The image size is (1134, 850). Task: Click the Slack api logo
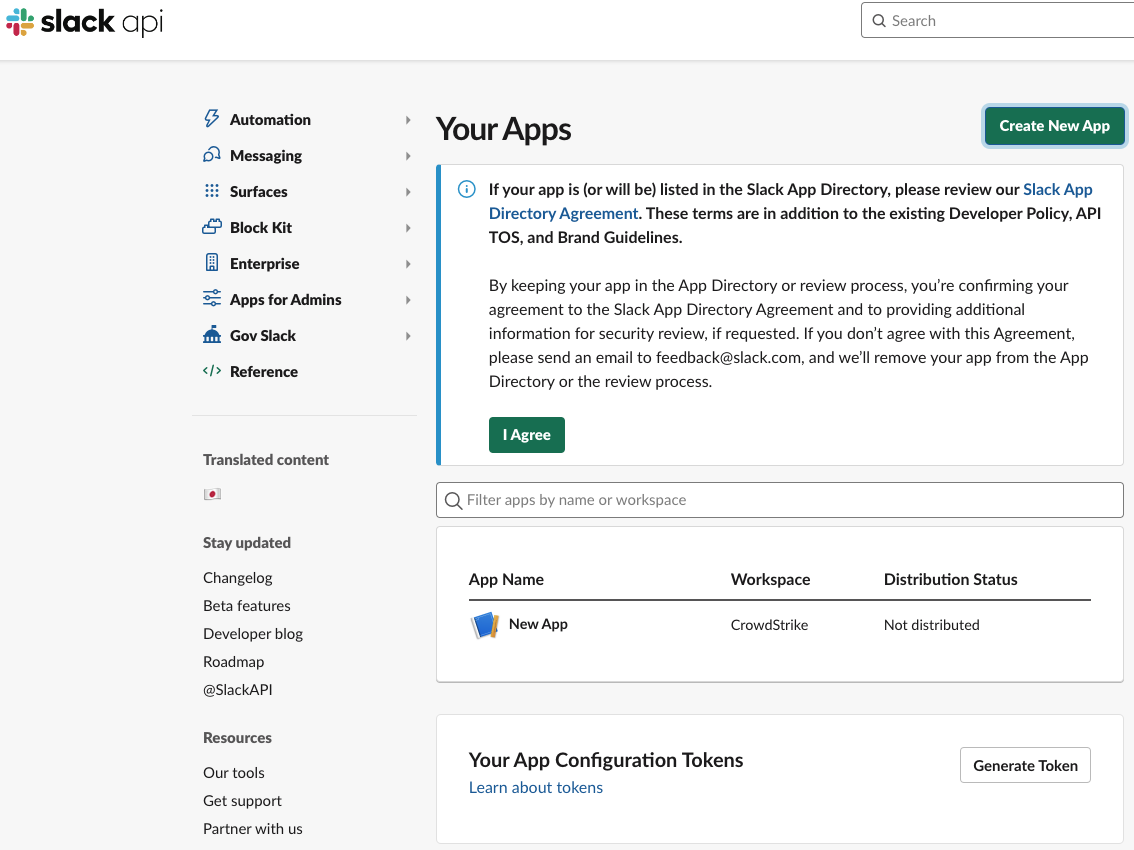click(x=83, y=21)
